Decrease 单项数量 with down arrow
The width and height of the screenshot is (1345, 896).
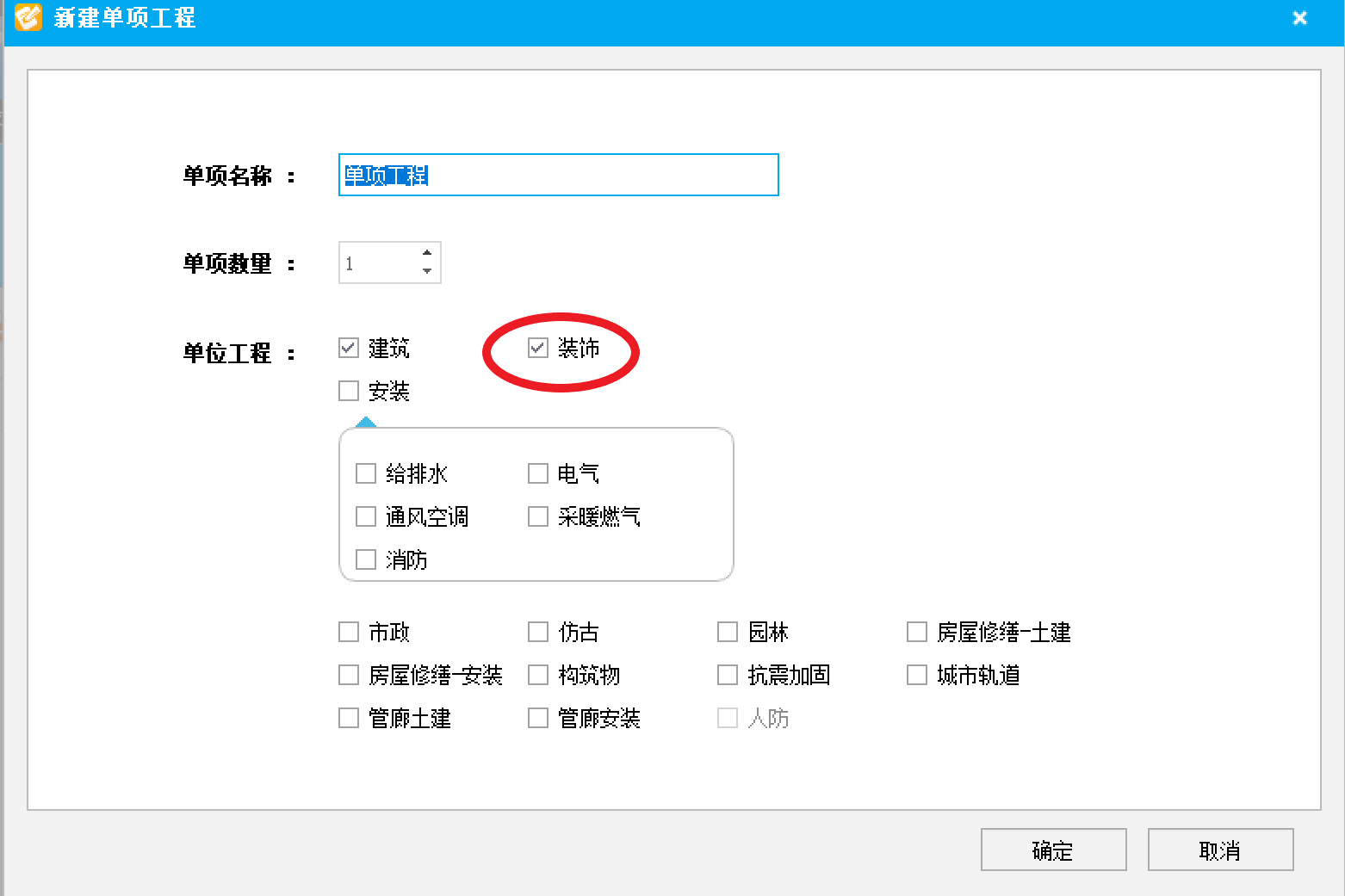click(427, 271)
